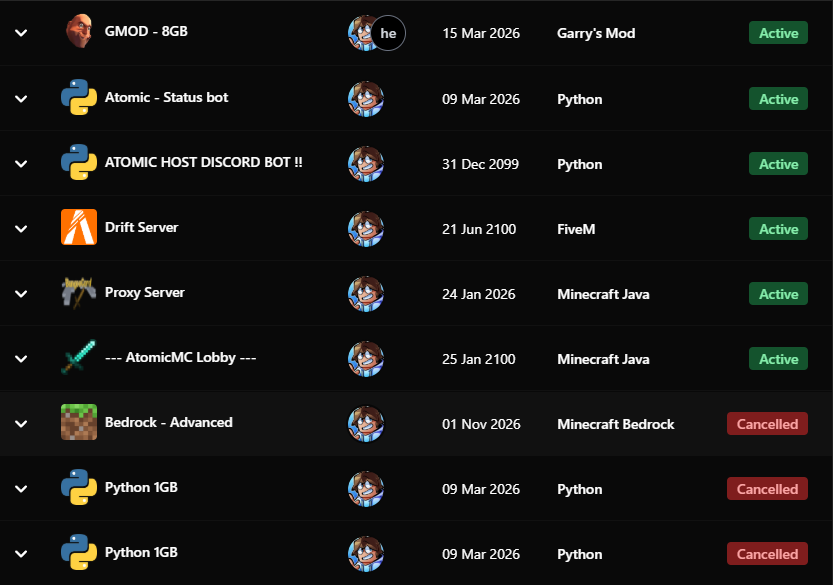Expand the AtomicMC Lobby entry
The height and width of the screenshot is (585, 833).
click(20, 357)
